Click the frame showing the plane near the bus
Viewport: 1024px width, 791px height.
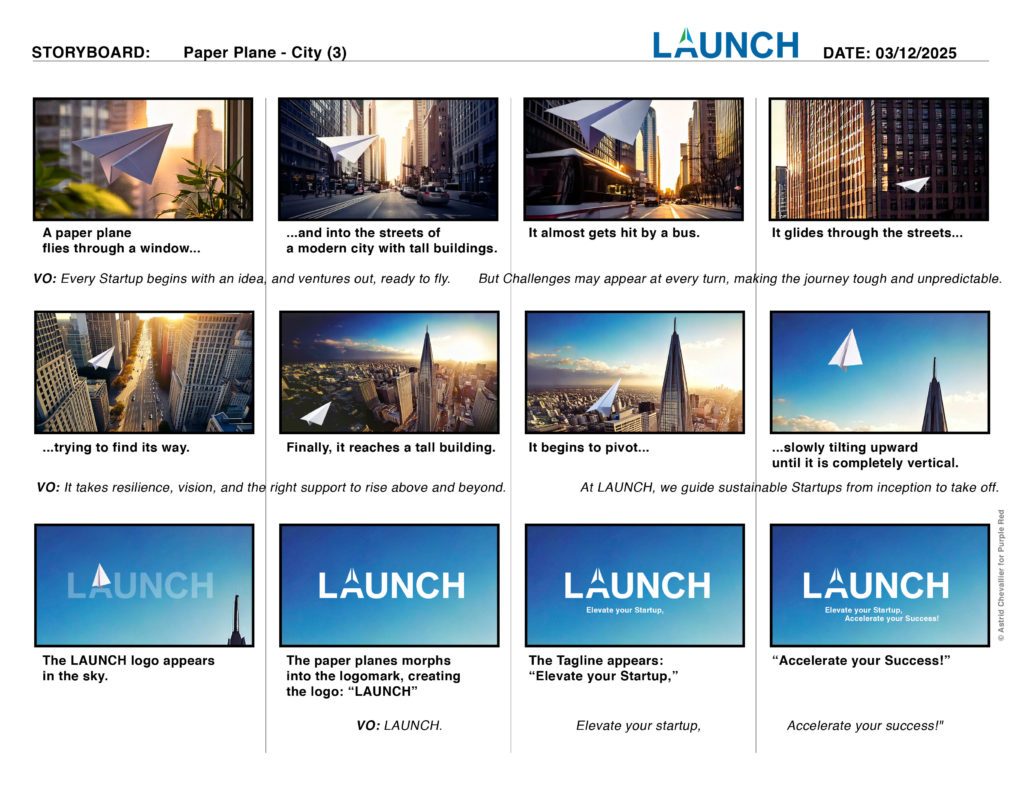[633, 159]
